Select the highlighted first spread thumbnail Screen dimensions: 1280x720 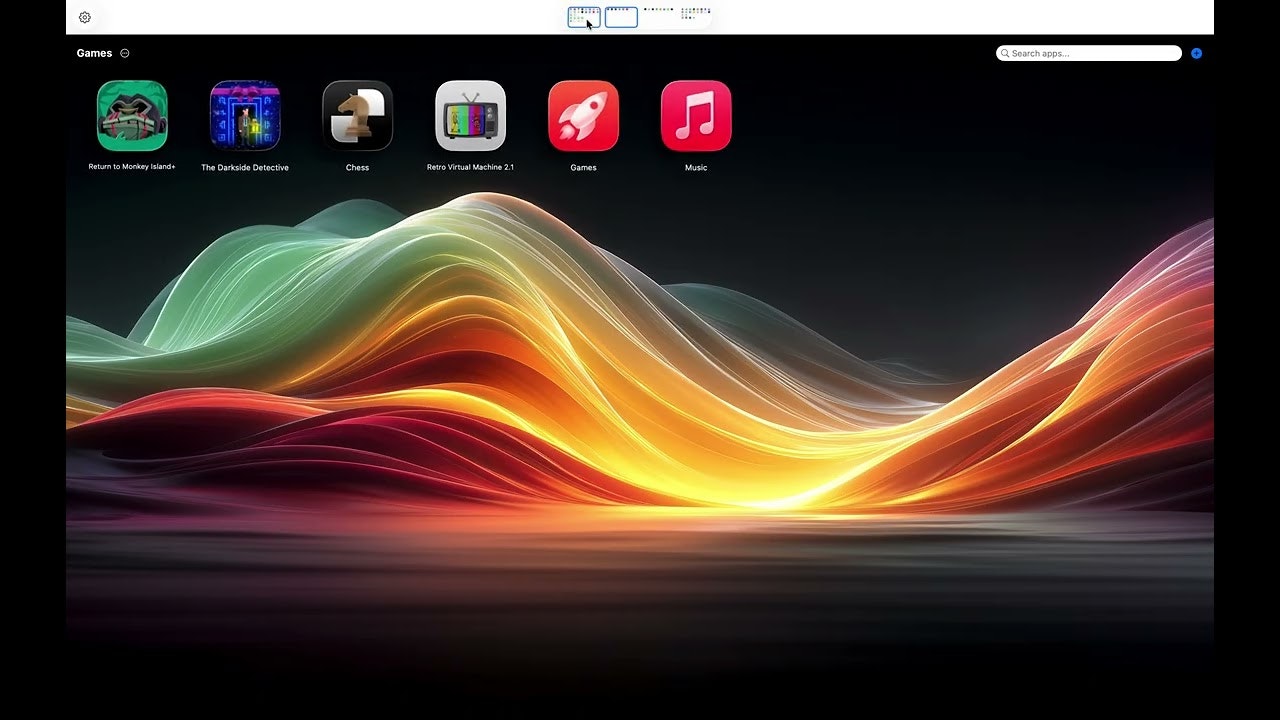pyautogui.click(x=583, y=16)
